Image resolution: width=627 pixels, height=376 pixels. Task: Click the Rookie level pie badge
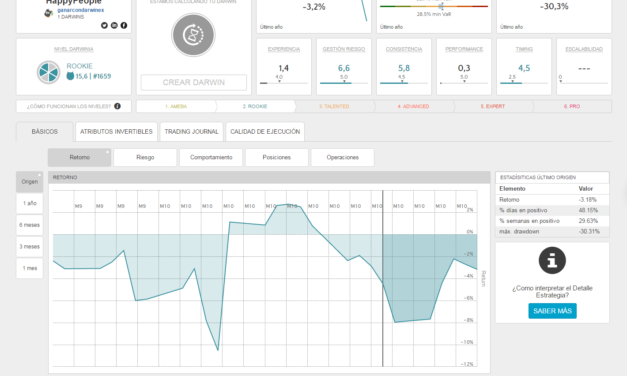tap(48, 72)
